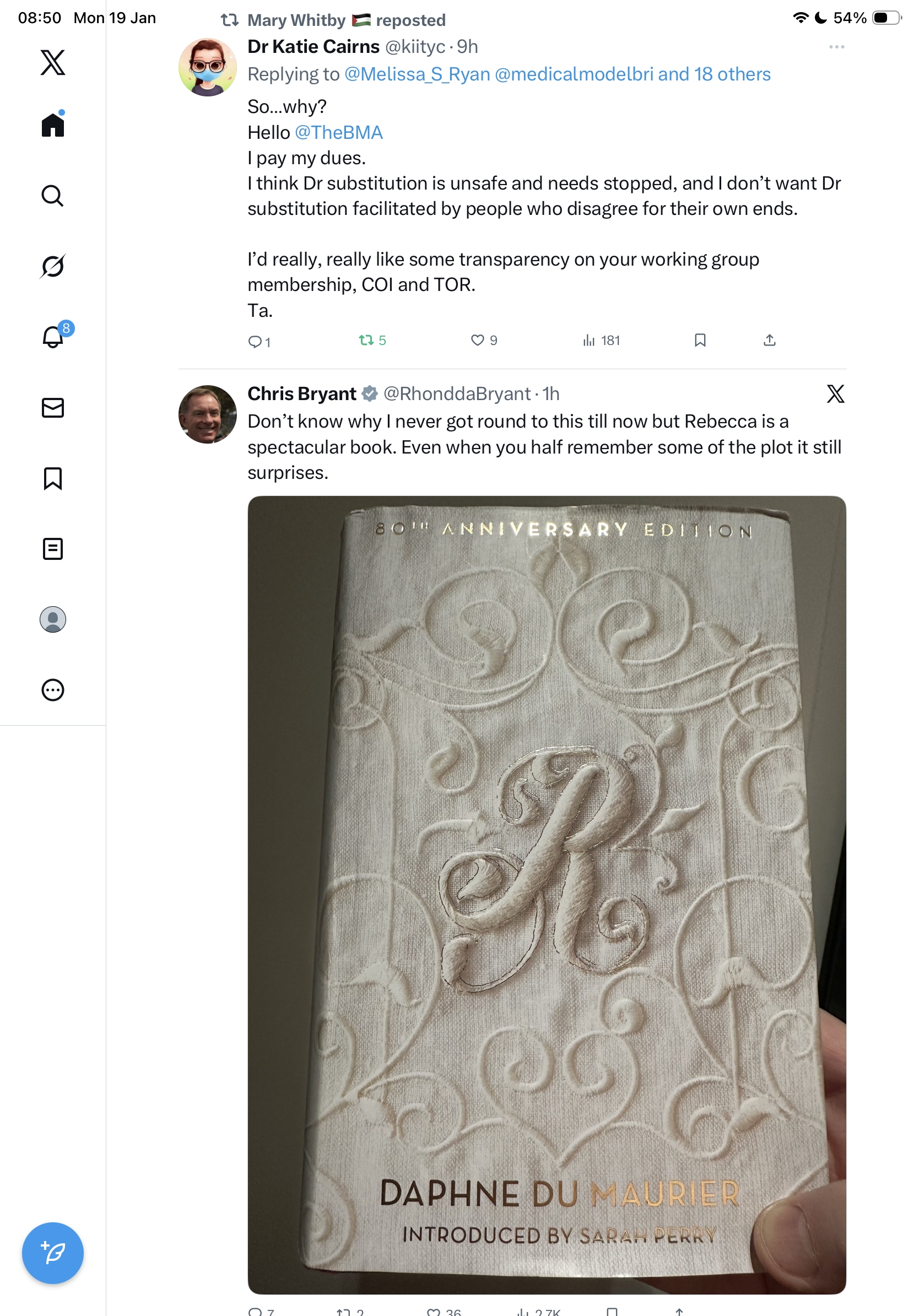The width and height of the screenshot is (919, 1316).
Task: Tap the blue compose post button
Action: pos(53,1253)
